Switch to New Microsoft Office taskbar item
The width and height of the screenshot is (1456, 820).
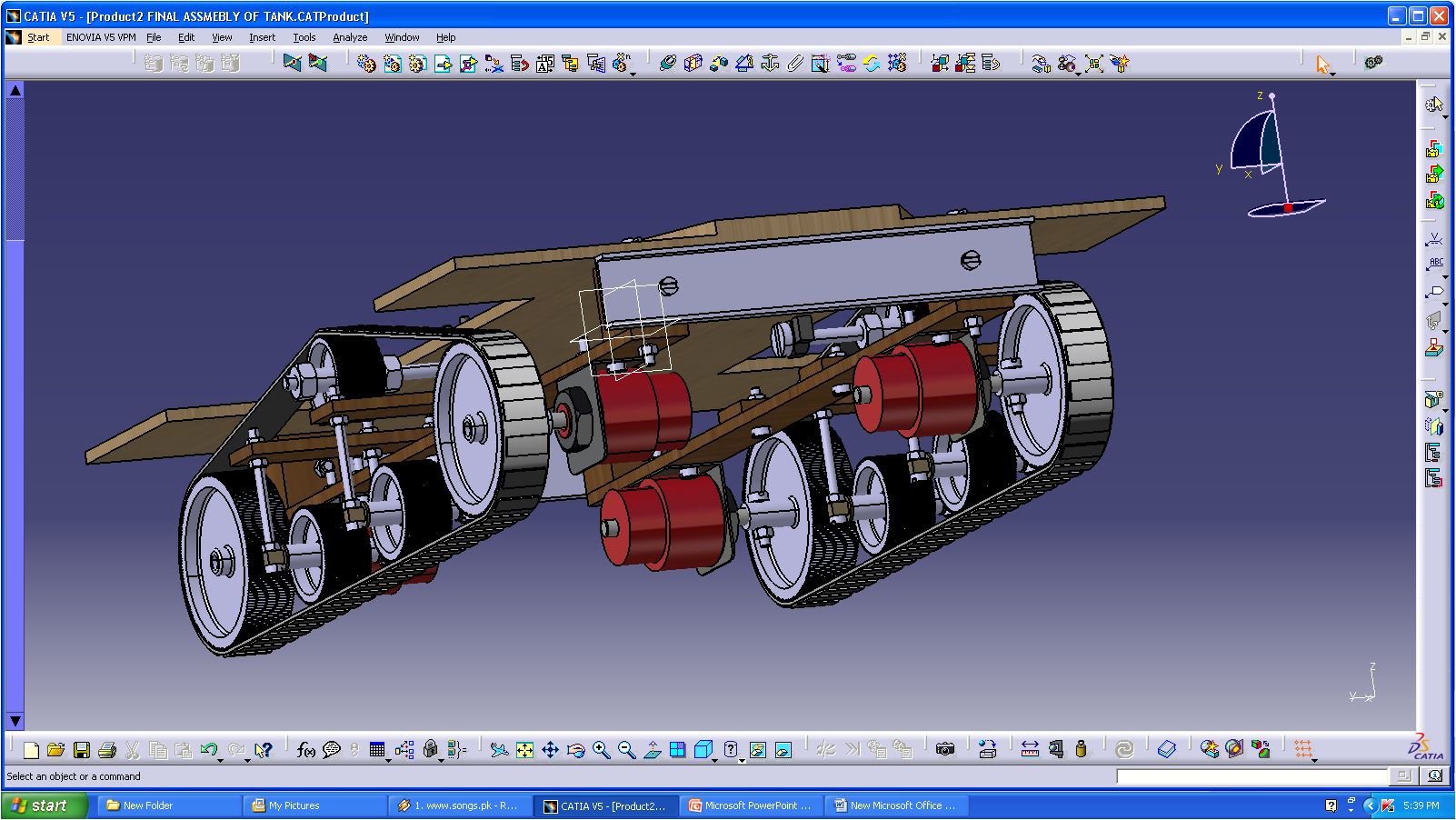(897, 805)
